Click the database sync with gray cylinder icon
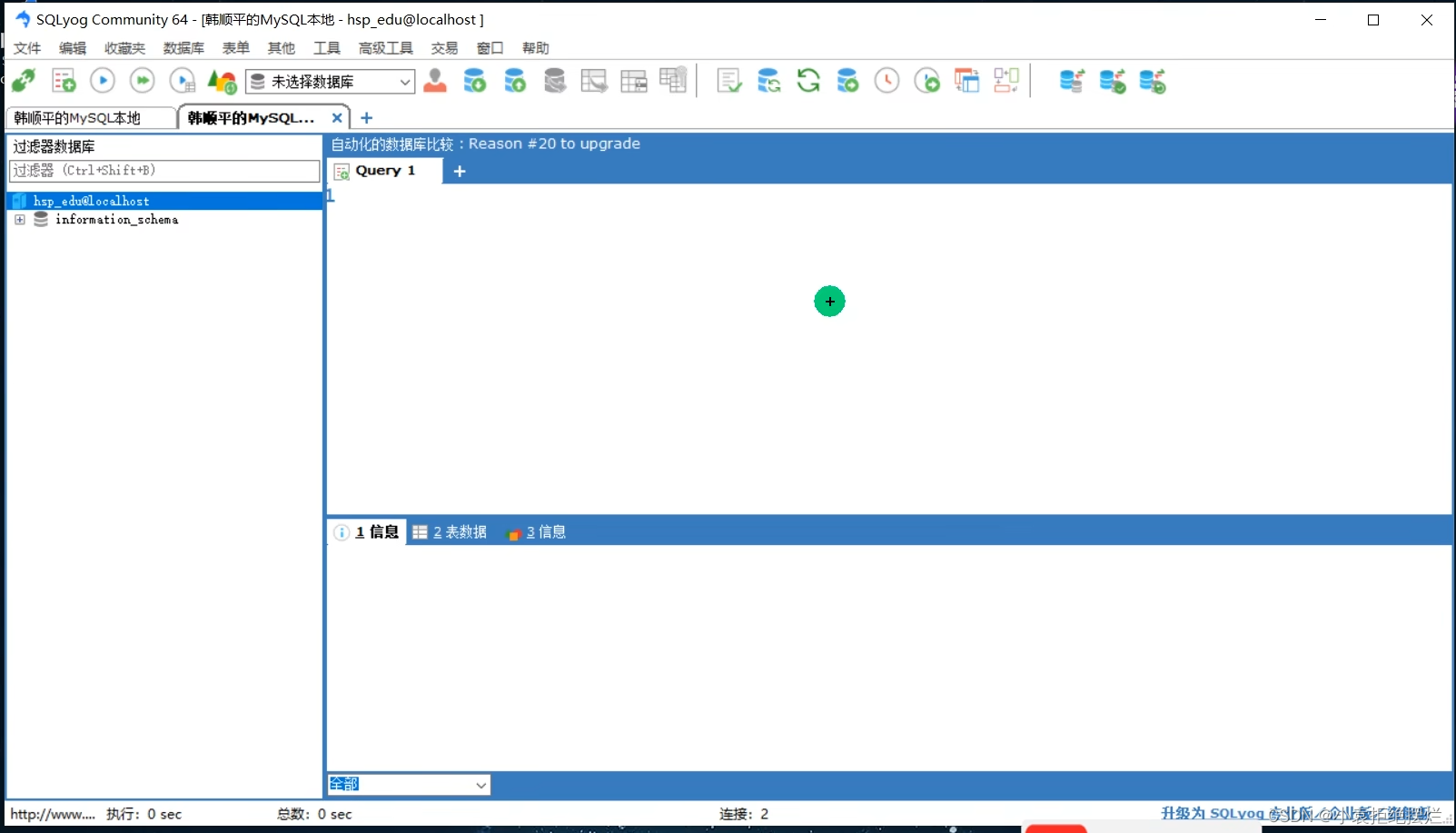The height and width of the screenshot is (833, 1456). tap(1073, 81)
